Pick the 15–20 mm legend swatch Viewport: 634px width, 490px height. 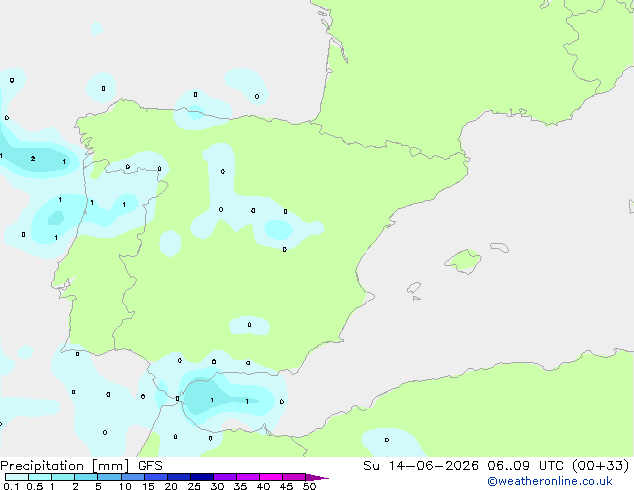point(155,477)
